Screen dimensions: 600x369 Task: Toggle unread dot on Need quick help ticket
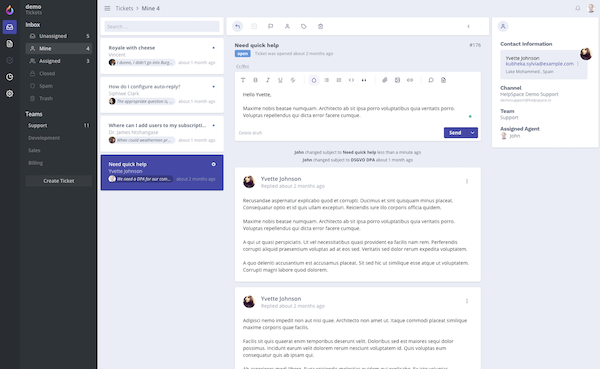click(x=214, y=164)
